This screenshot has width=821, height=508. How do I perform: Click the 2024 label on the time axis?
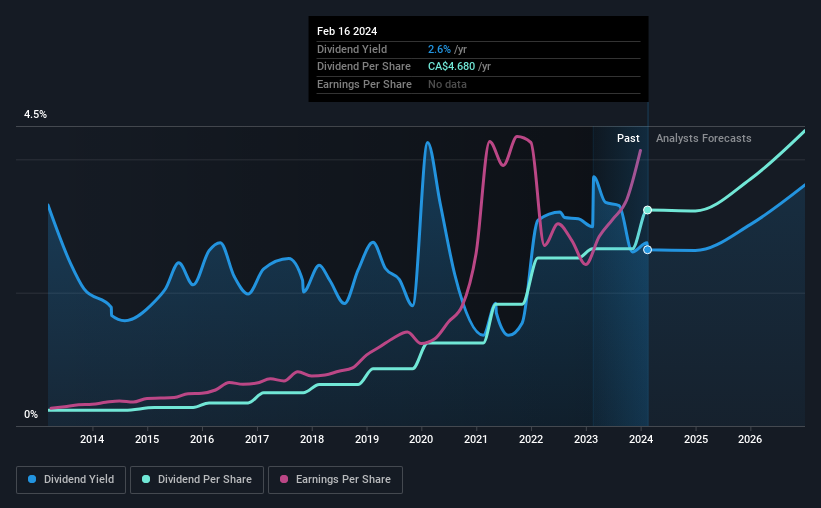(x=641, y=439)
